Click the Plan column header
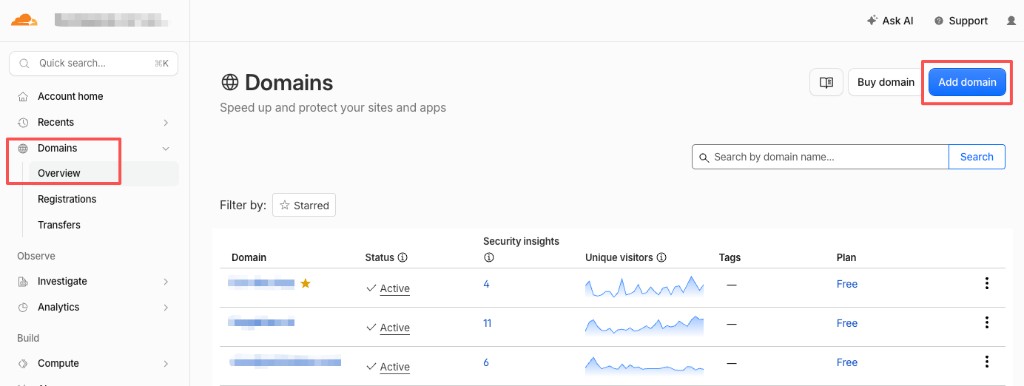This screenshot has height=386, width=1024. [846, 257]
